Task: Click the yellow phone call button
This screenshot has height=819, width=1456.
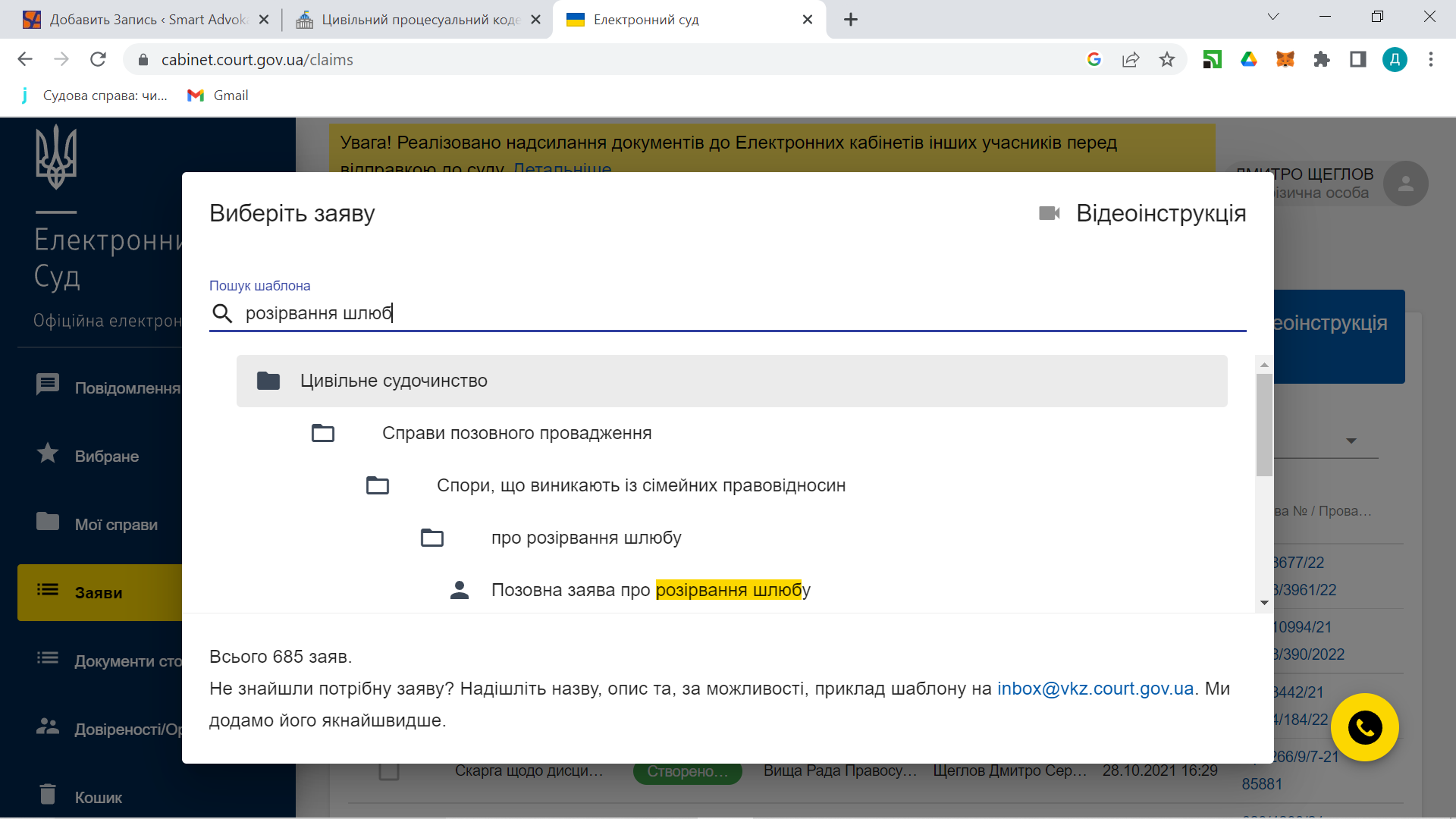Action: pos(1364,728)
